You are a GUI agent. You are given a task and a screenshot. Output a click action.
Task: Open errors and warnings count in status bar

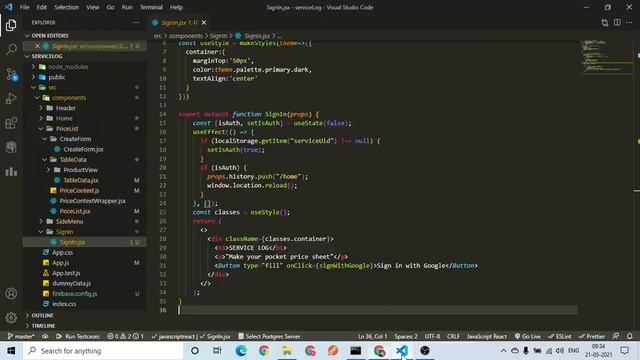click(125, 336)
